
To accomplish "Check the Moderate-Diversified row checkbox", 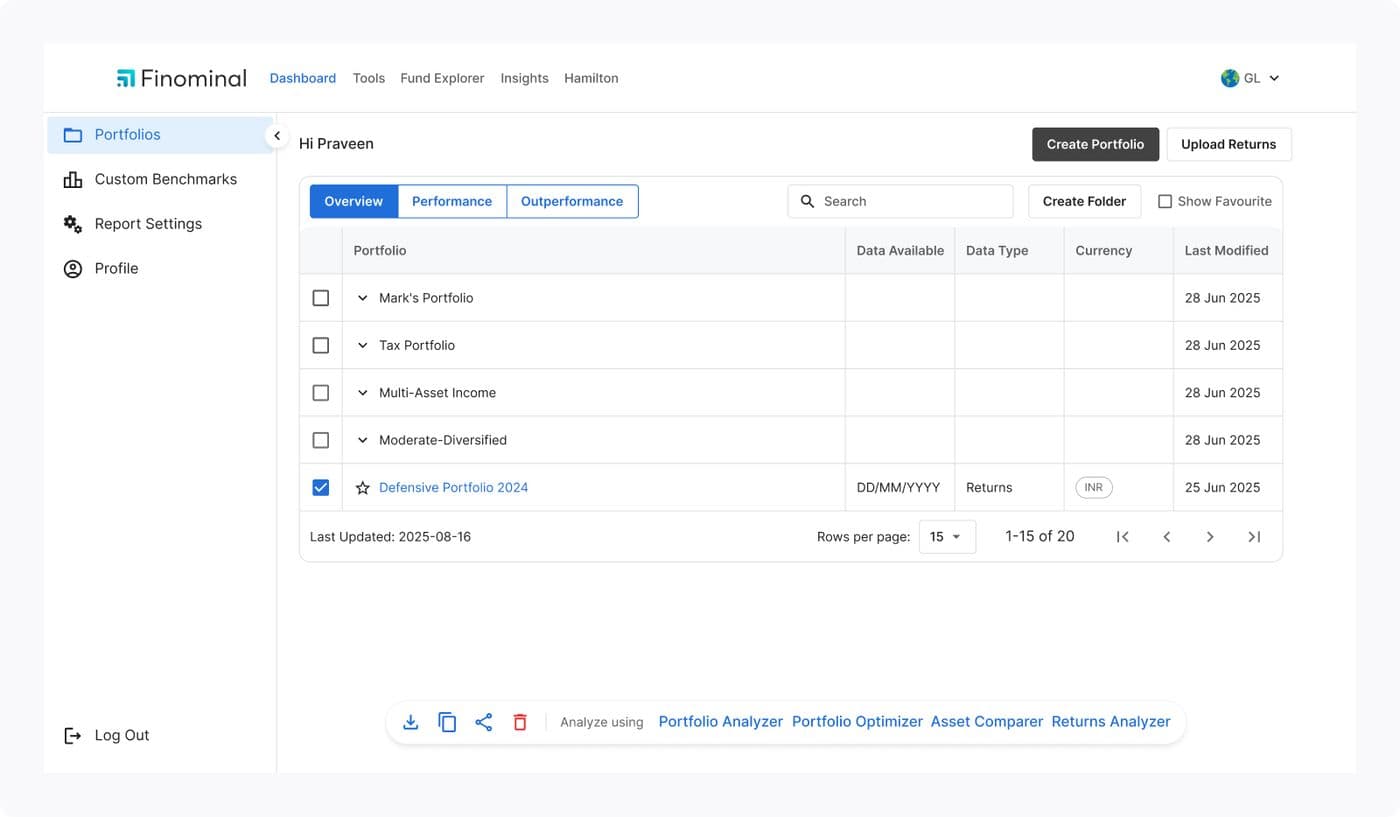I will 321,440.
